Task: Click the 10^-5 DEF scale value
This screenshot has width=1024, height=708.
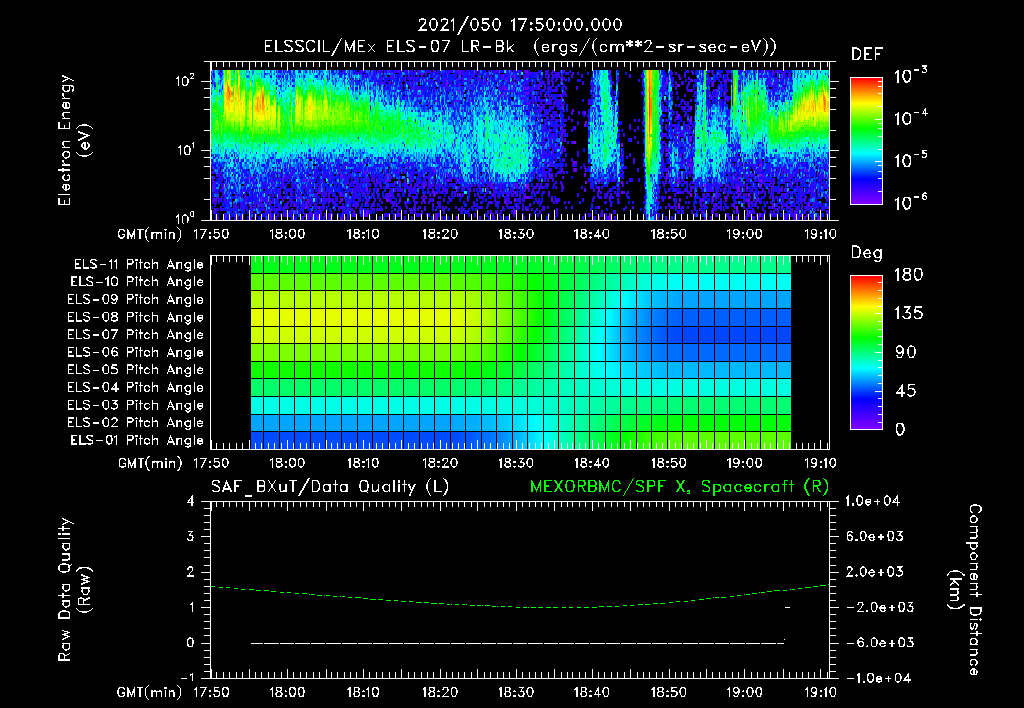Action: point(910,159)
